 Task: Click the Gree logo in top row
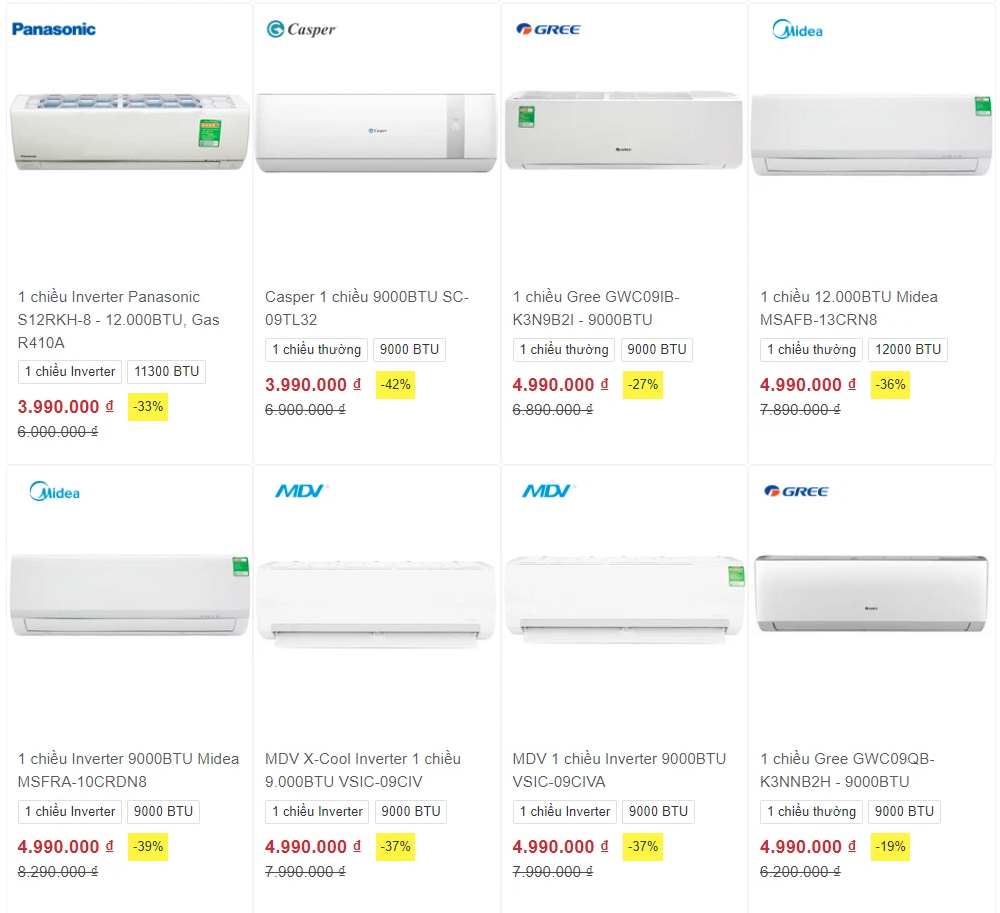point(548,29)
